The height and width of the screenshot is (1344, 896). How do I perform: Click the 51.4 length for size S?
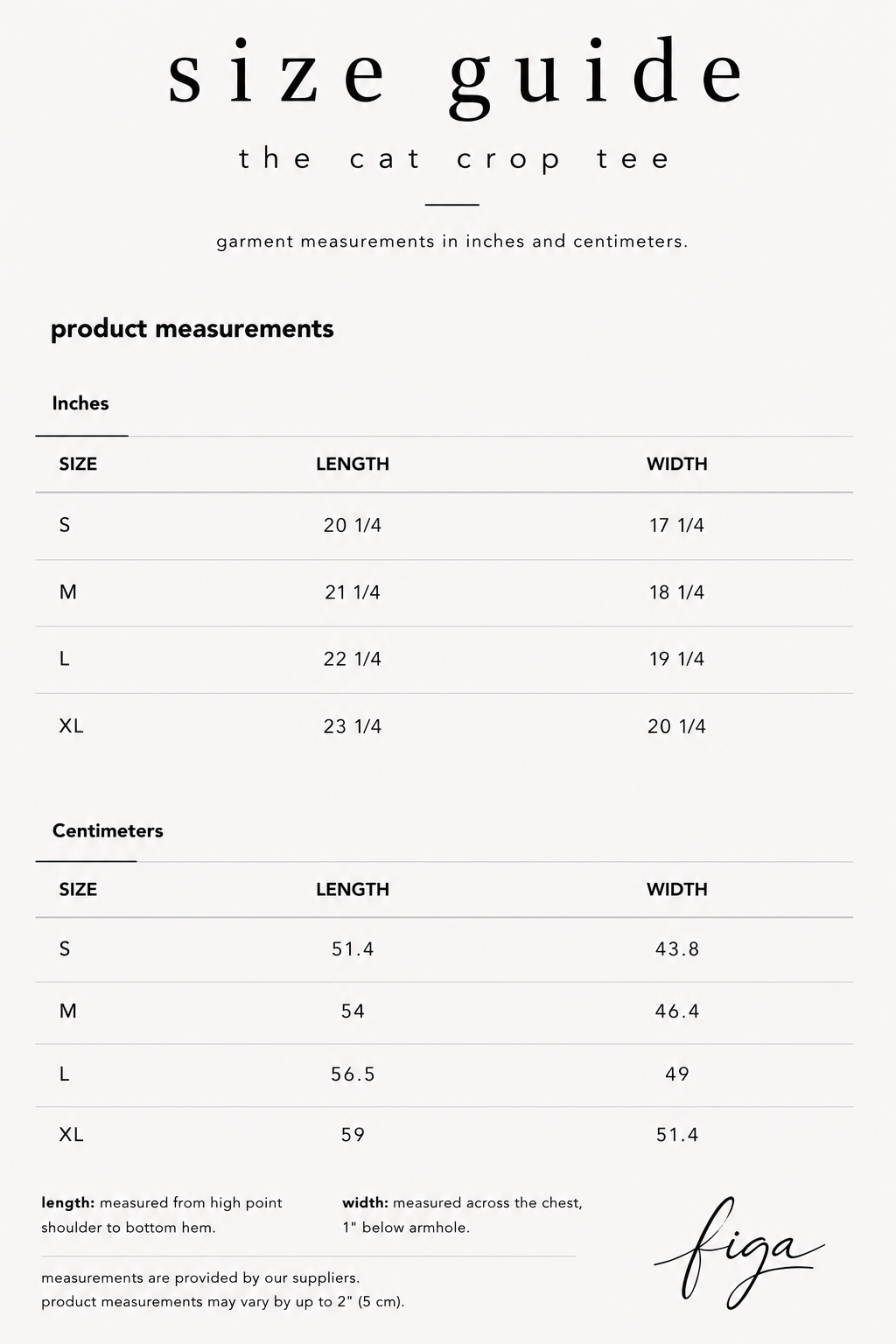point(353,948)
